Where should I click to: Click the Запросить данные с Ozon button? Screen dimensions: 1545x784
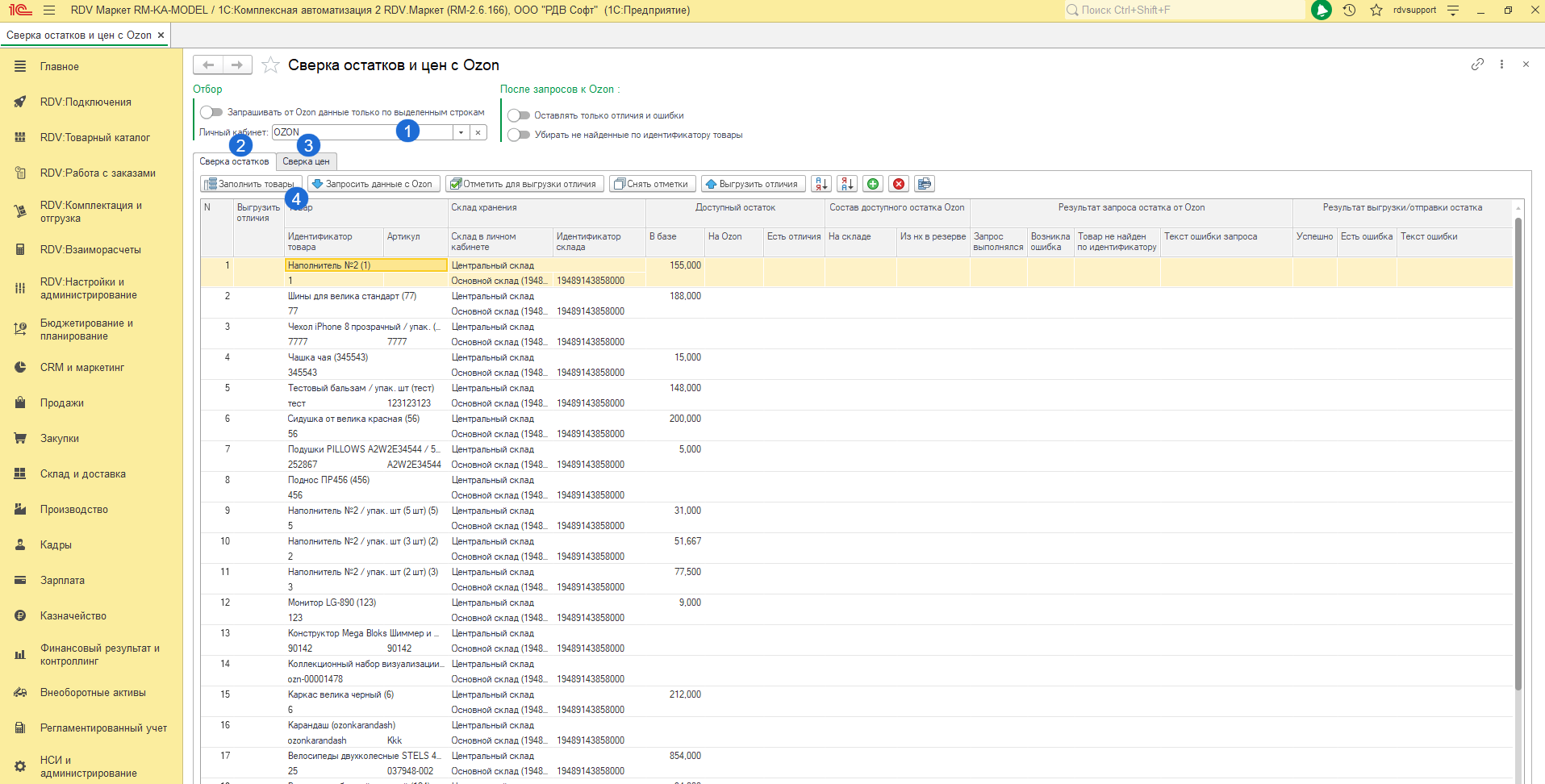[374, 184]
